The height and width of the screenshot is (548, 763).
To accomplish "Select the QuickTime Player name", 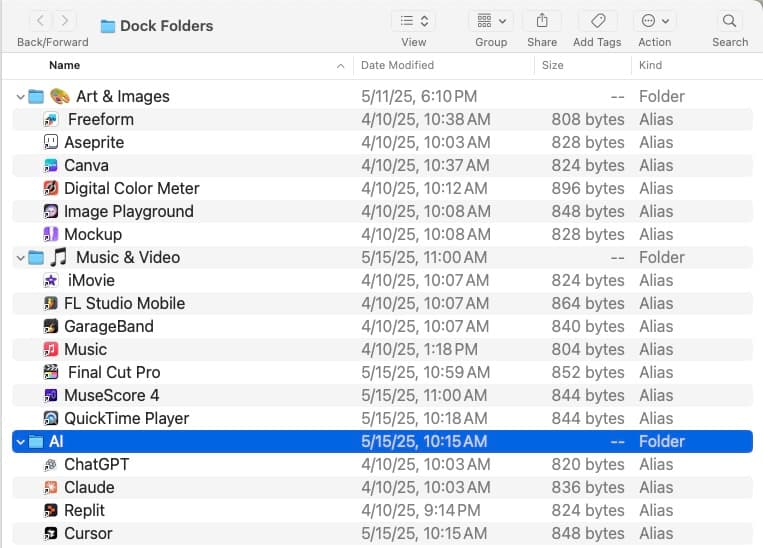I will pyautogui.click(x=127, y=418).
